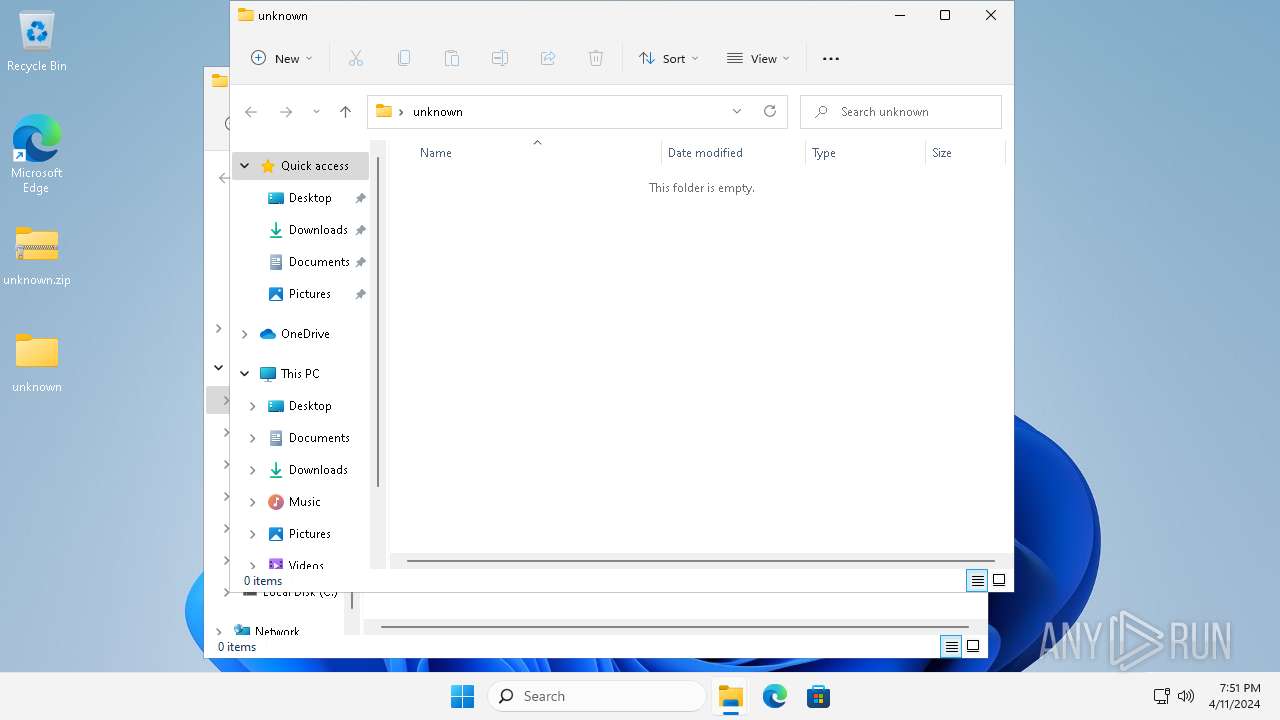Open the See more ellipsis menu
Image resolution: width=1280 pixels, height=720 pixels.
click(831, 58)
